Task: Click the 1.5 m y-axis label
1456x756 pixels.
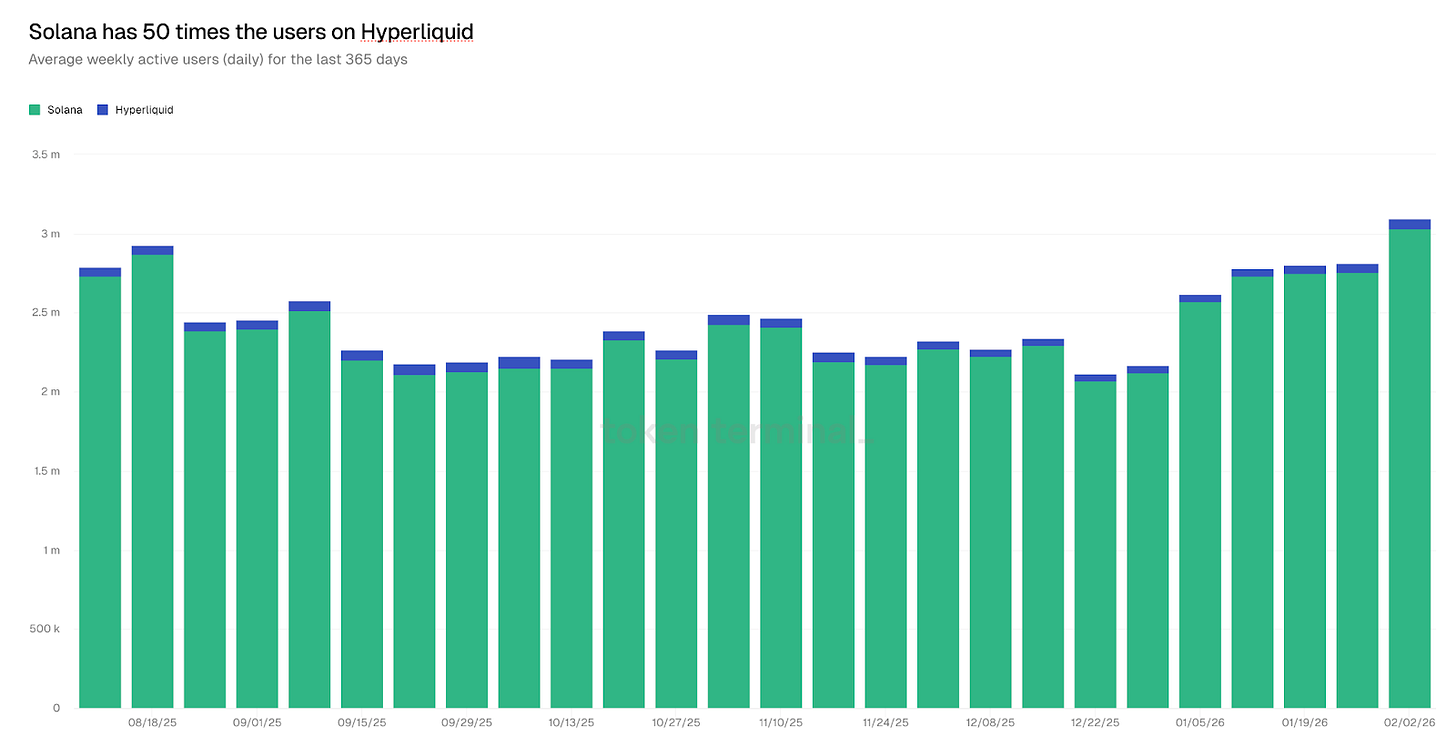Action: coord(46,471)
